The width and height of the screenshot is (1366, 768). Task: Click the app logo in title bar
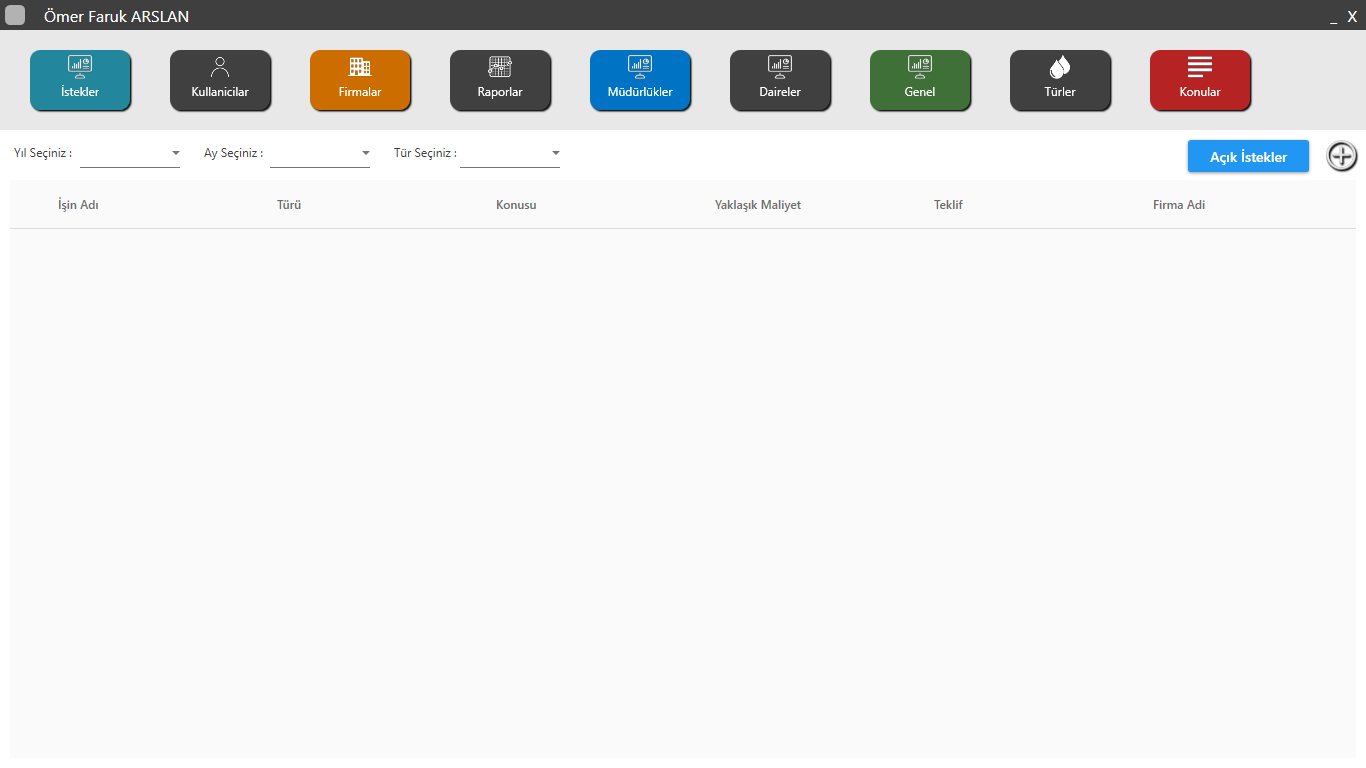pos(15,15)
